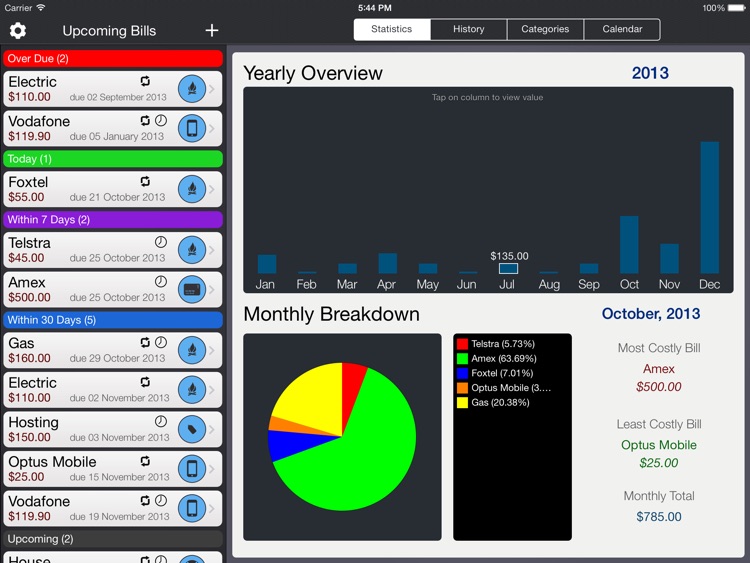This screenshot has height=563, width=750.
Task: Open Amex bill details via chevron
Action: point(212,289)
